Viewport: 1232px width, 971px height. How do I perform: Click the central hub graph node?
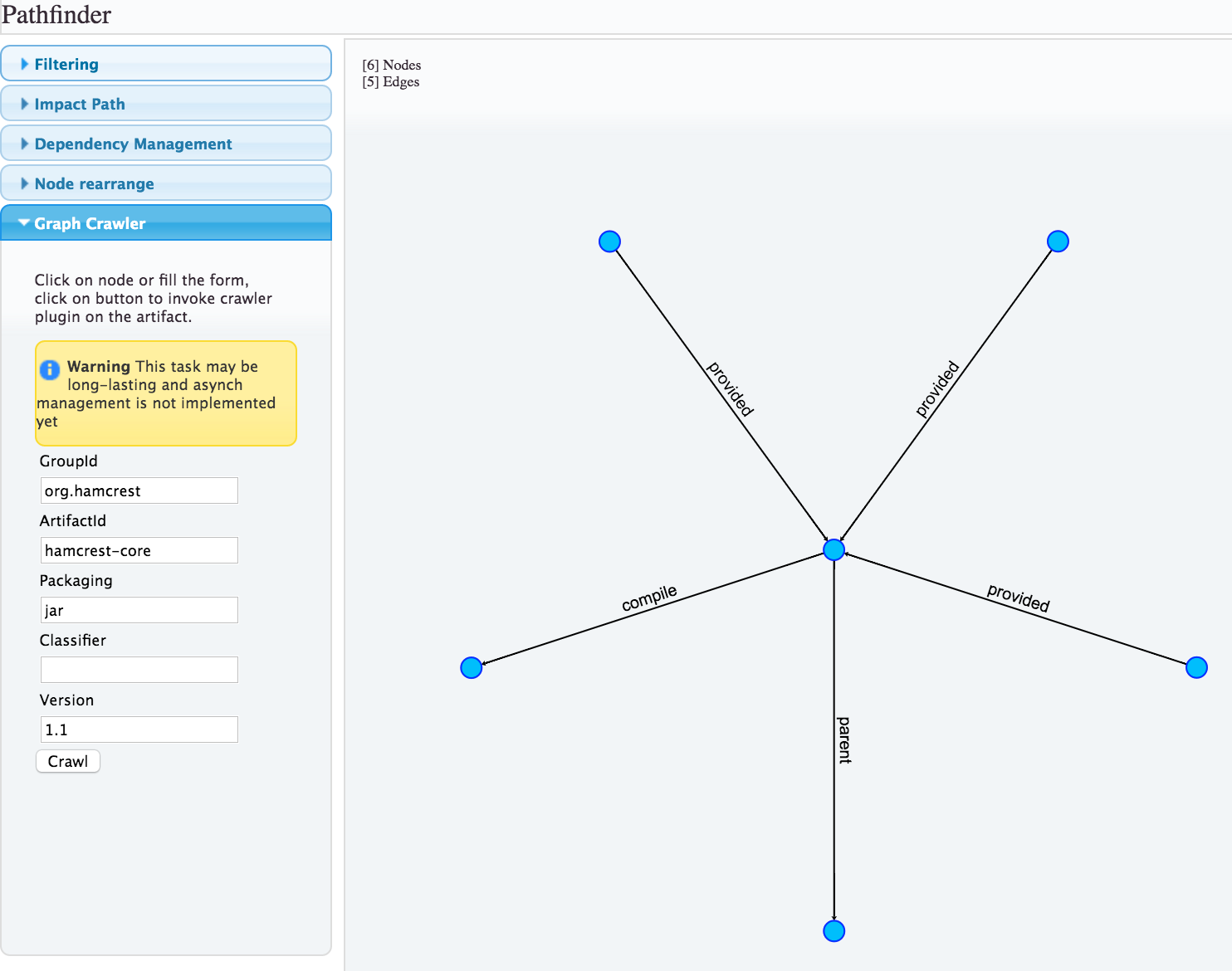coord(834,549)
